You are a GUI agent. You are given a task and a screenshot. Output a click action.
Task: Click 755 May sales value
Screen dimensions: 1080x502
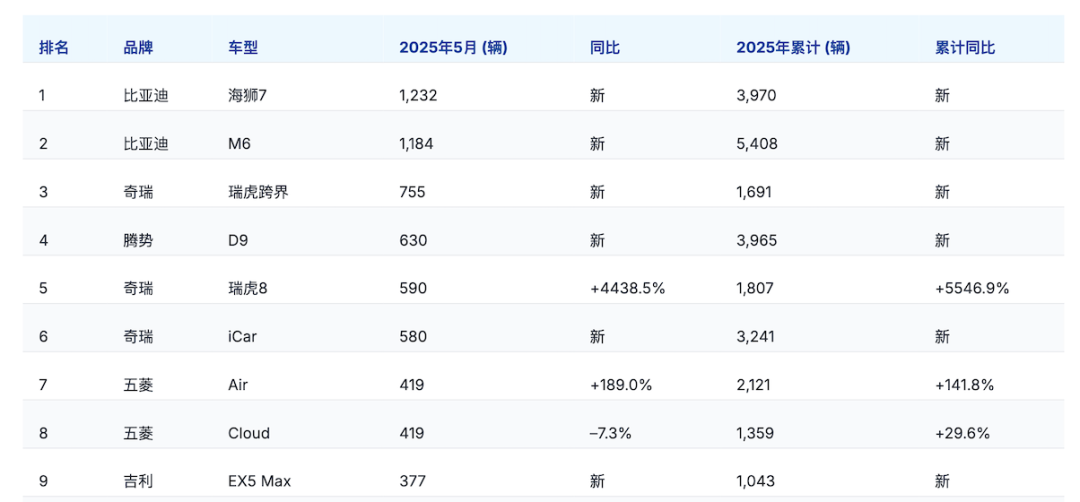click(413, 192)
